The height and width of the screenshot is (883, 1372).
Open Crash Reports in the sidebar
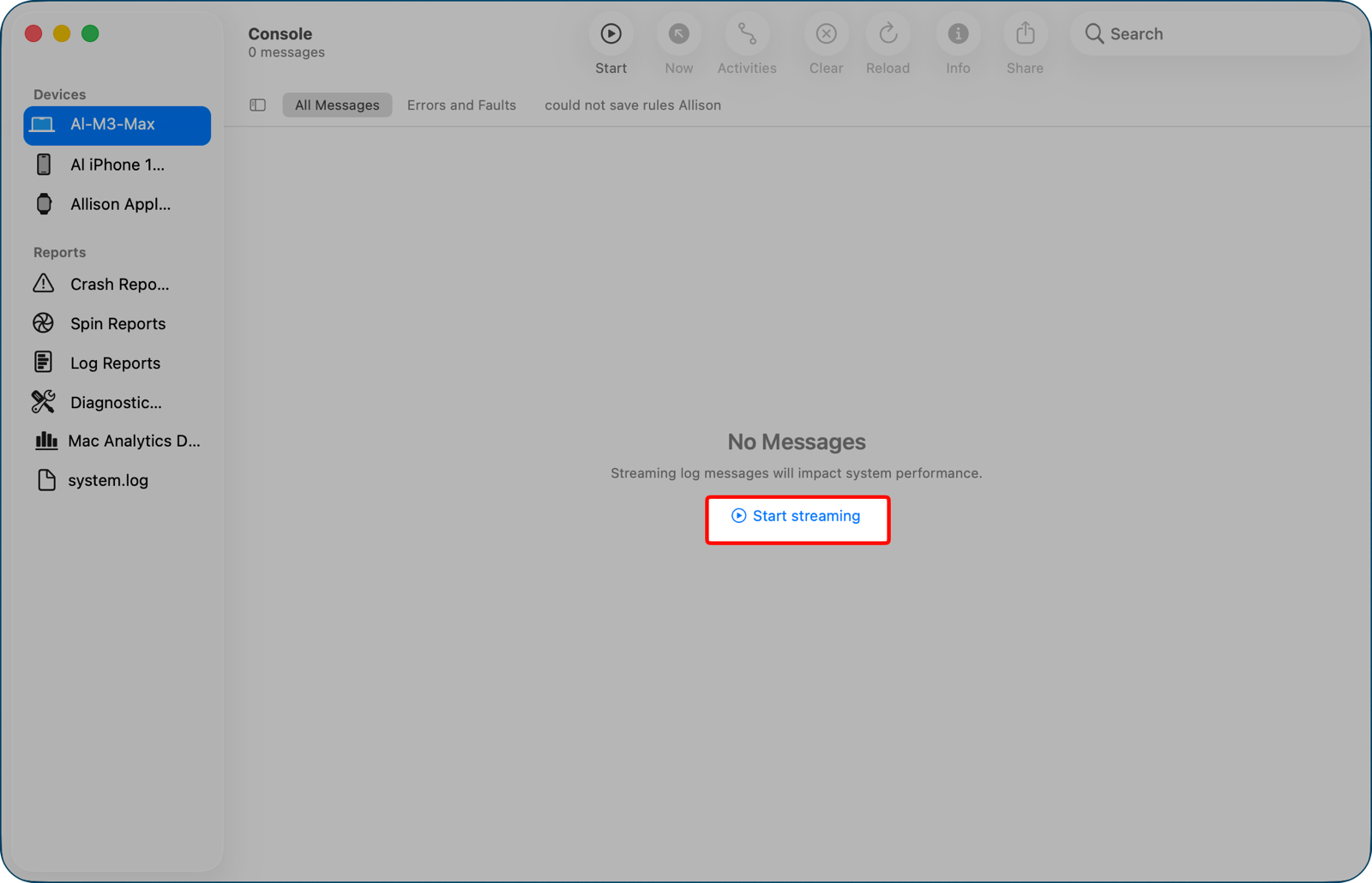(x=117, y=284)
